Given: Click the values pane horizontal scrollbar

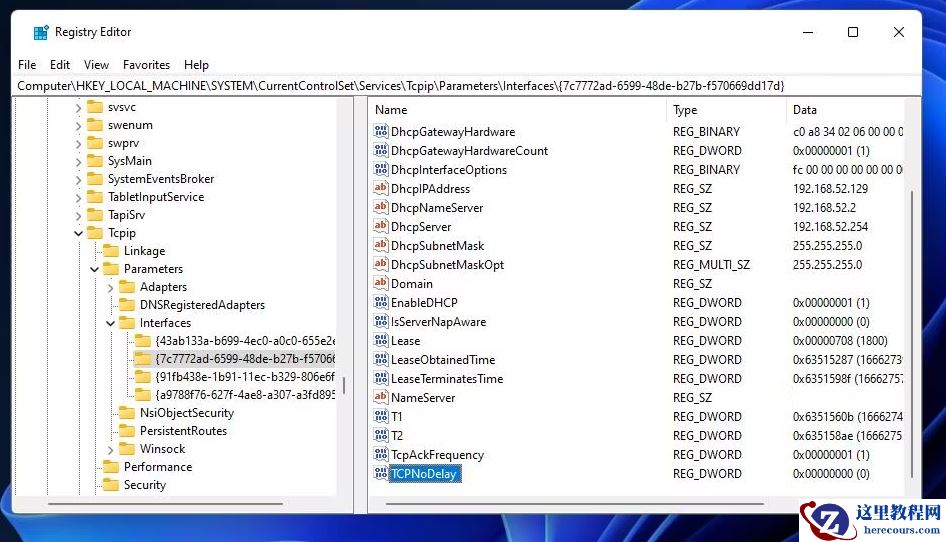Looking at the screenshot, I should pyautogui.click(x=574, y=503).
